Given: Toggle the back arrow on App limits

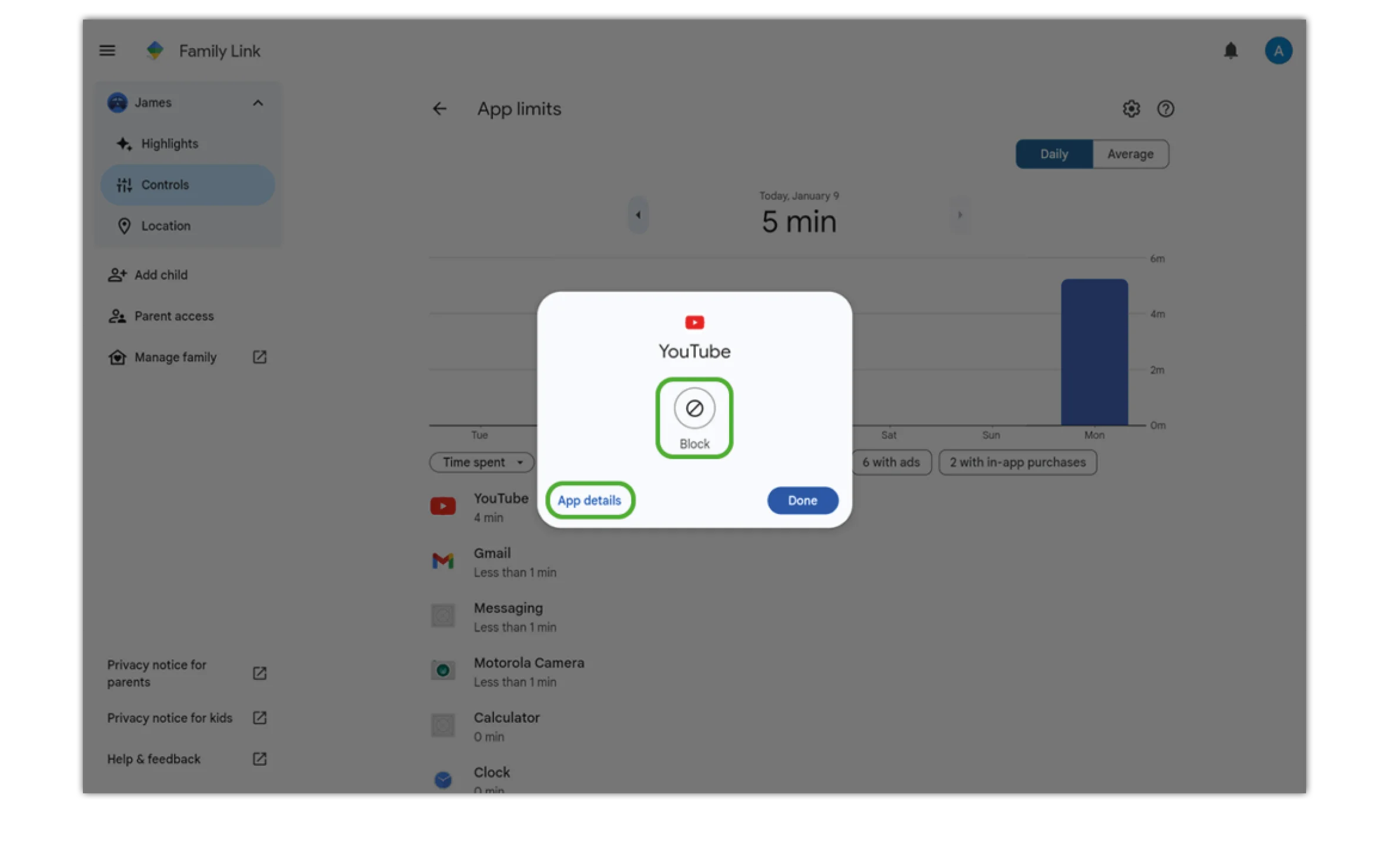Looking at the screenshot, I should click(440, 109).
